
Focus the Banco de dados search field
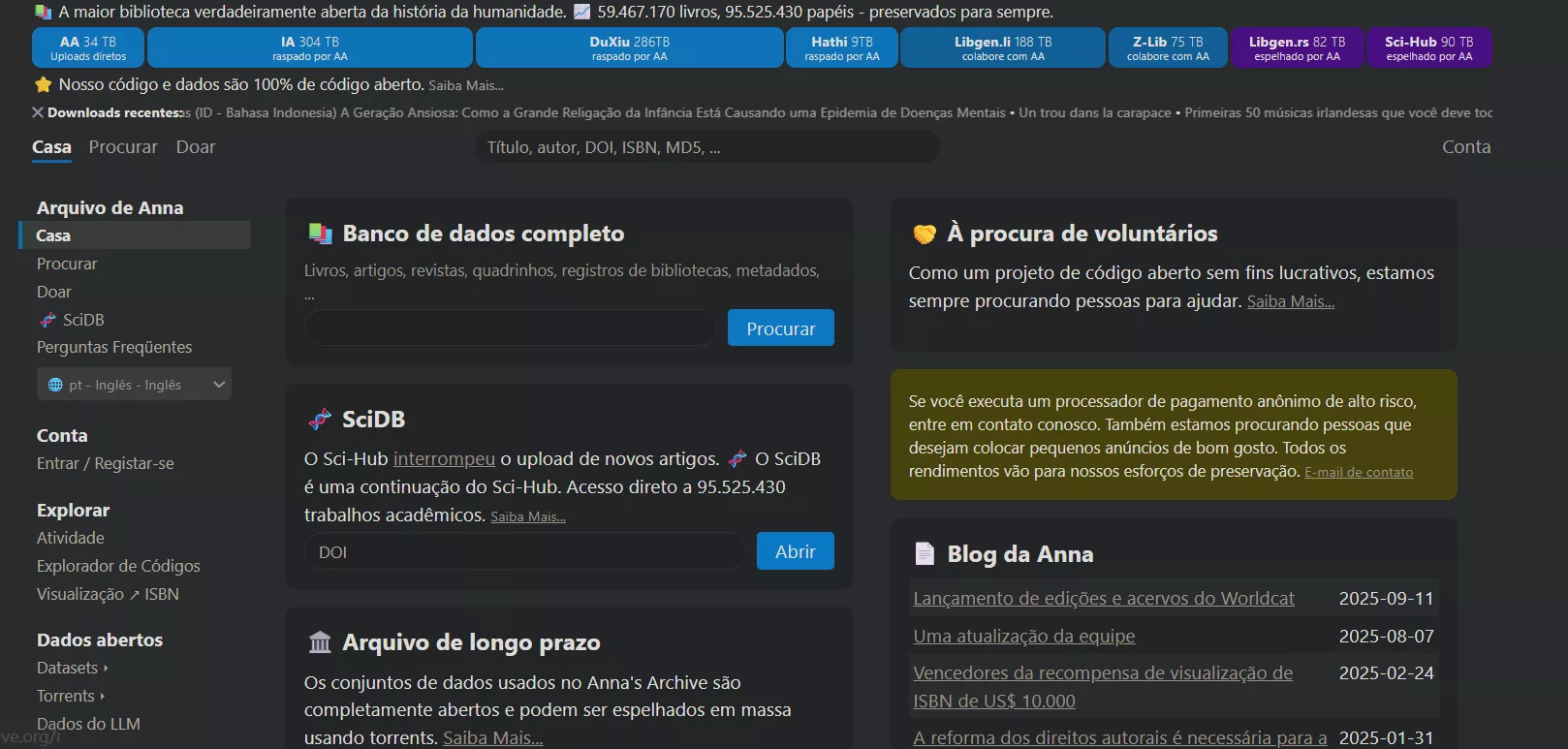pyautogui.click(x=511, y=328)
